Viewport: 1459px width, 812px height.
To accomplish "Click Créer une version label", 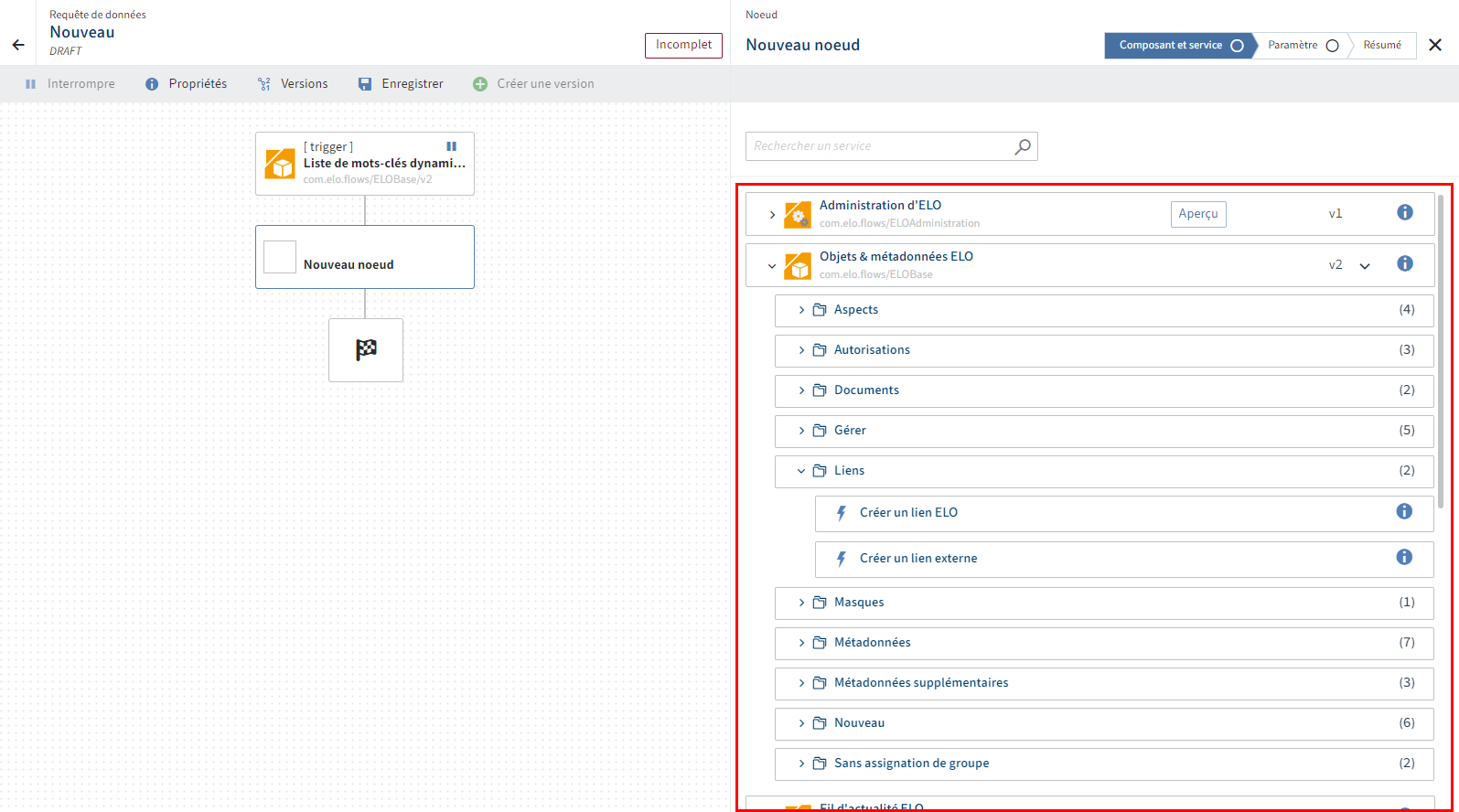I will coord(546,84).
